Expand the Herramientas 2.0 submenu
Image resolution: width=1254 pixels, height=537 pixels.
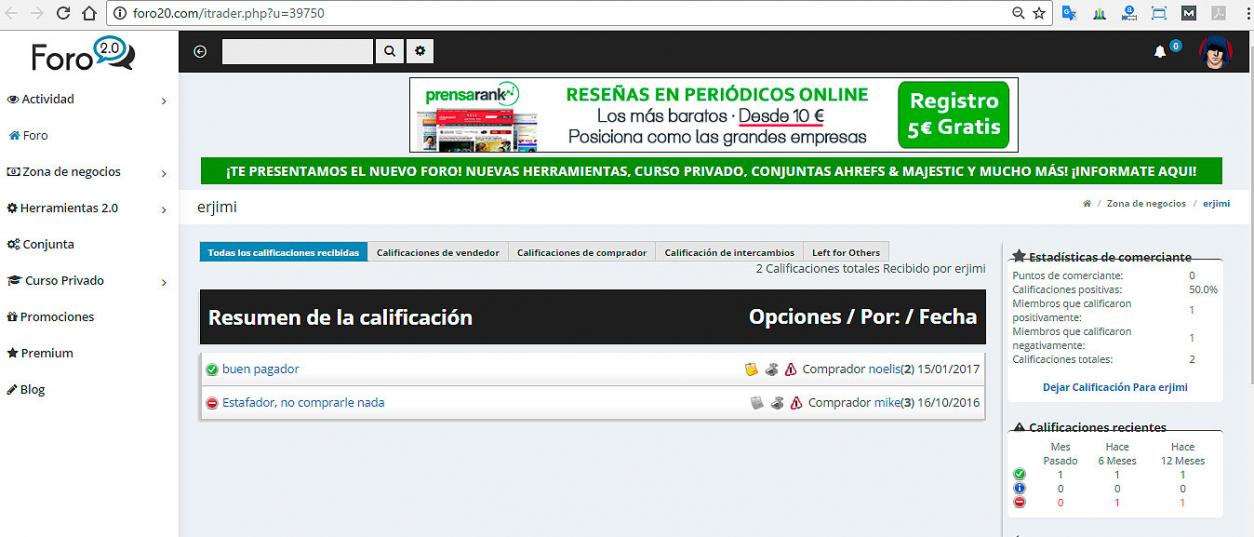click(164, 209)
